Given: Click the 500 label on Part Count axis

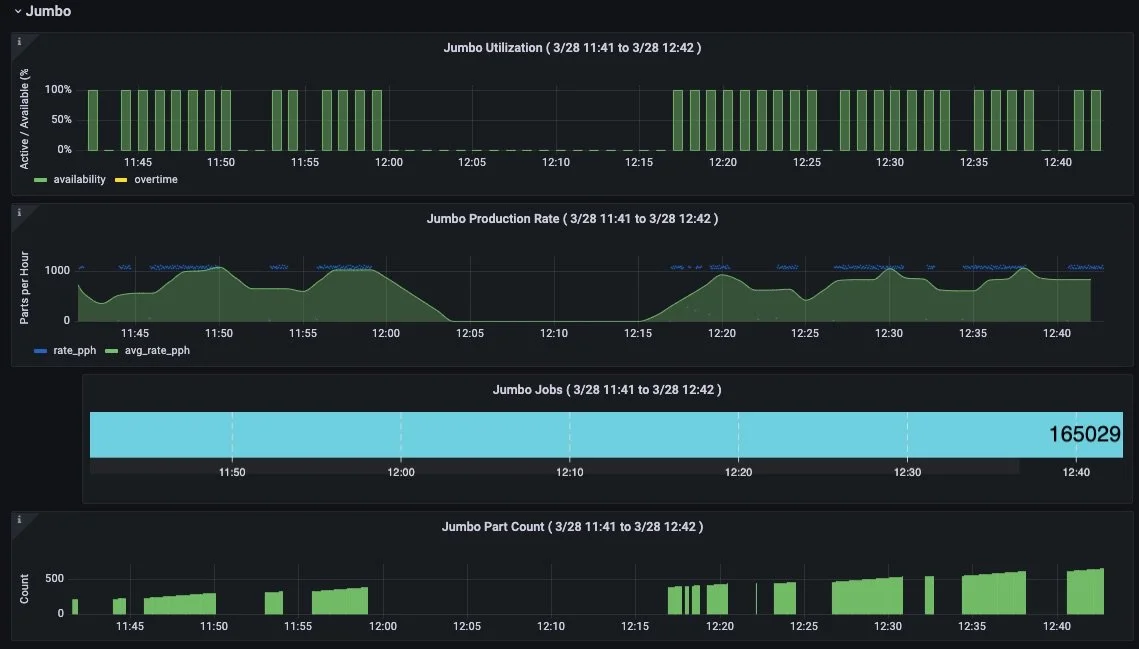Looking at the screenshot, I should coord(54,579).
